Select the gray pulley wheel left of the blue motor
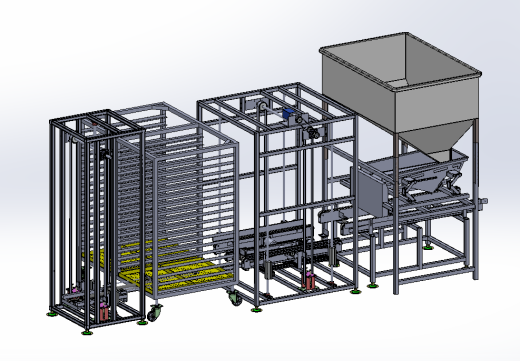The image size is (520, 361). (262, 107)
